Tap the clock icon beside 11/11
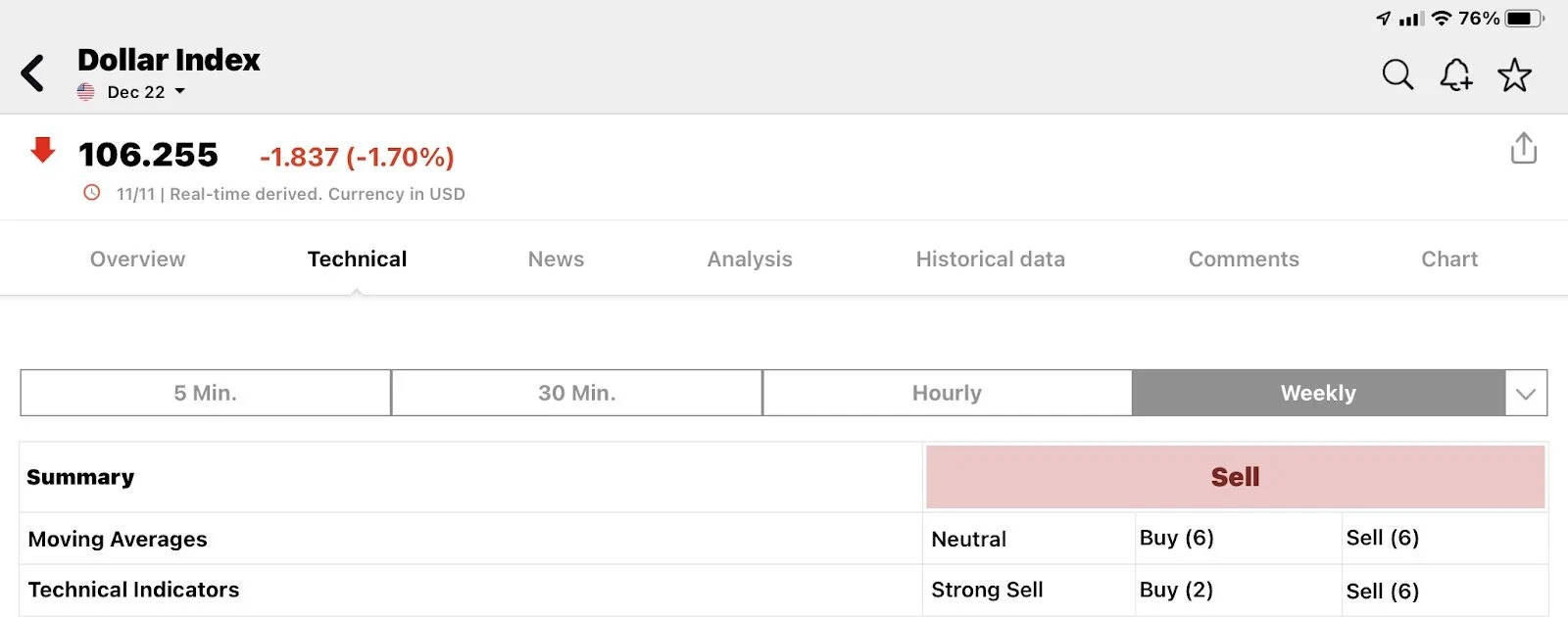The width and height of the screenshot is (1568, 617). (92, 193)
